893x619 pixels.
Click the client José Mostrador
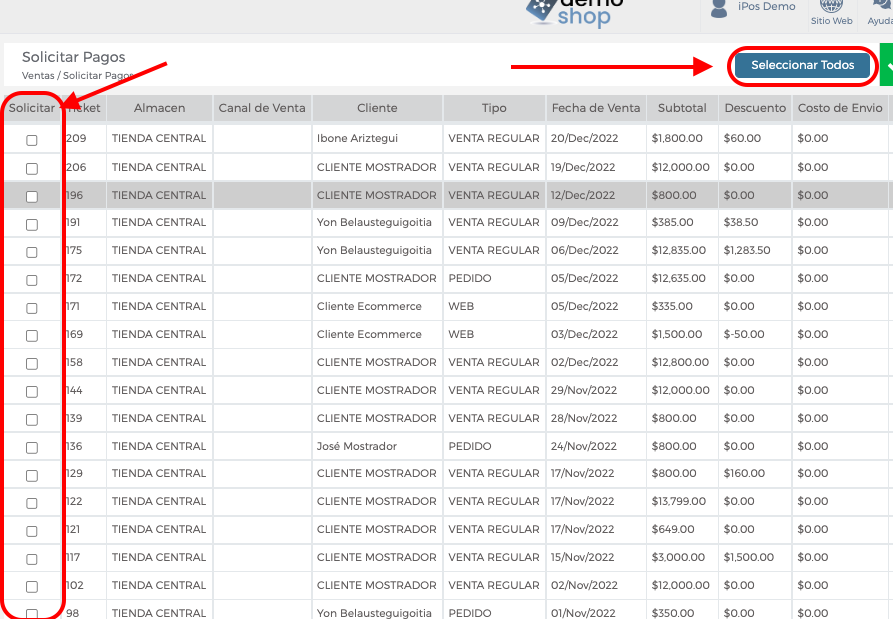(357, 446)
